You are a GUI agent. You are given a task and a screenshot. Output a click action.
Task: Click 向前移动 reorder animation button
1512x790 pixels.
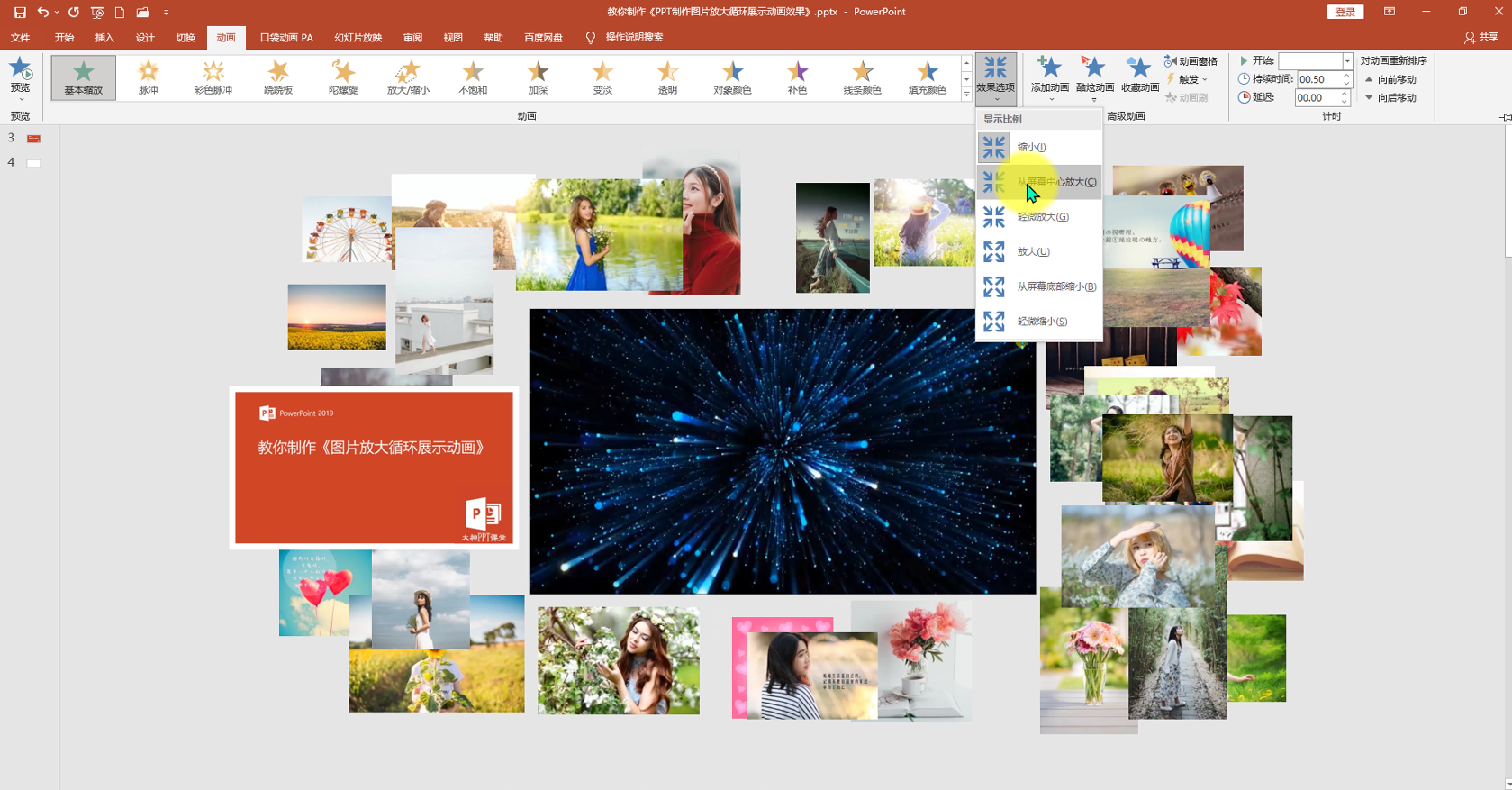[x=1390, y=79]
